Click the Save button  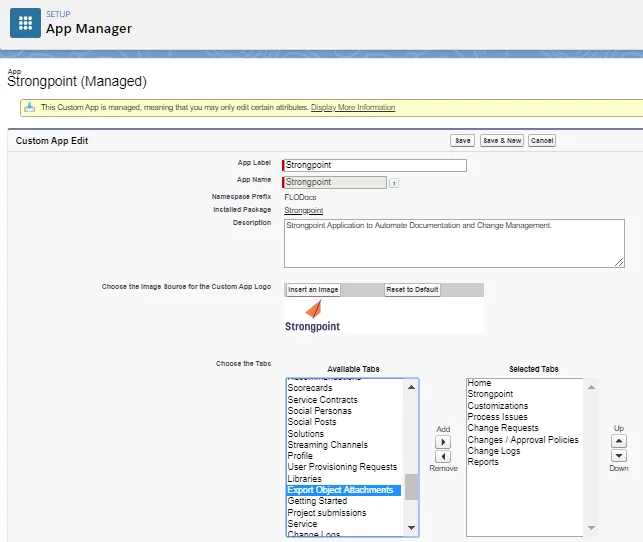tap(463, 141)
